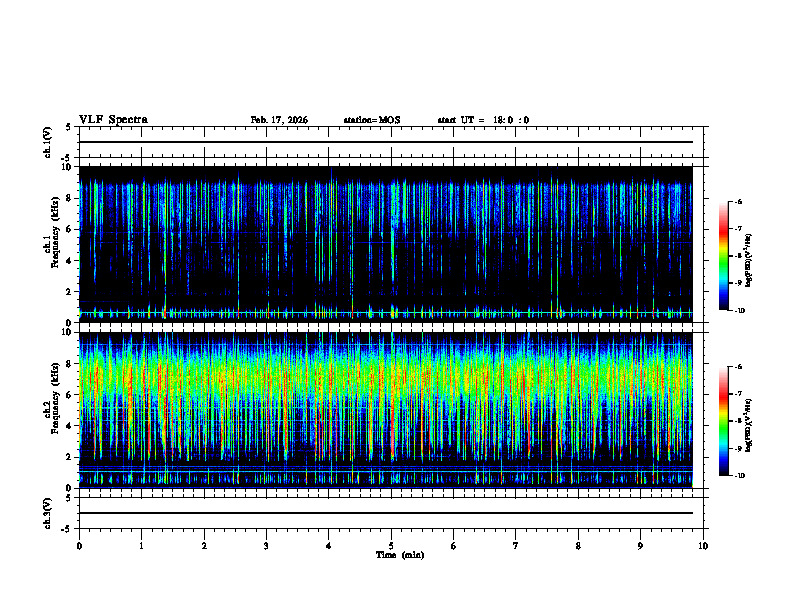Click the ch.2 spectrogram color scale bar
The width and height of the screenshot is (792, 612).
point(724,421)
